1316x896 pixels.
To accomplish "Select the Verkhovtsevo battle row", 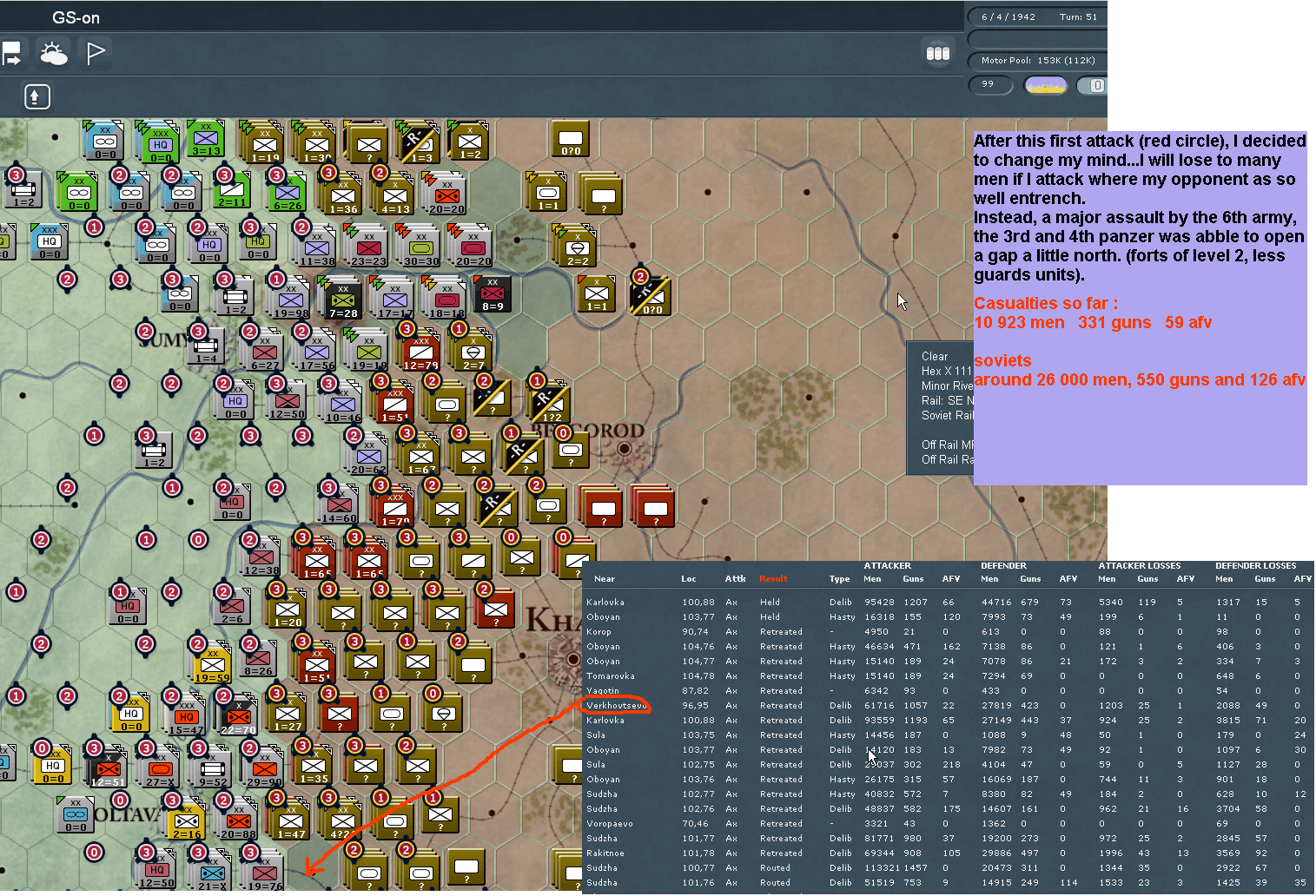I will point(947,706).
